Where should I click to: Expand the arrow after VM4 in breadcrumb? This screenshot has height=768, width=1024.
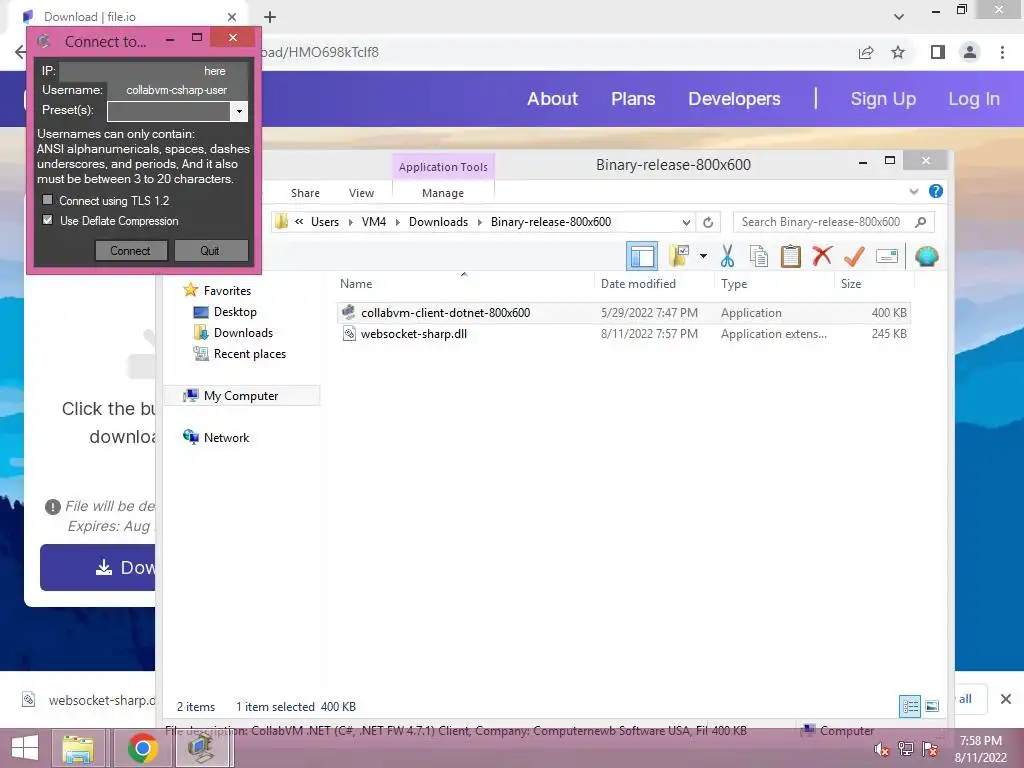coord(397,222)
